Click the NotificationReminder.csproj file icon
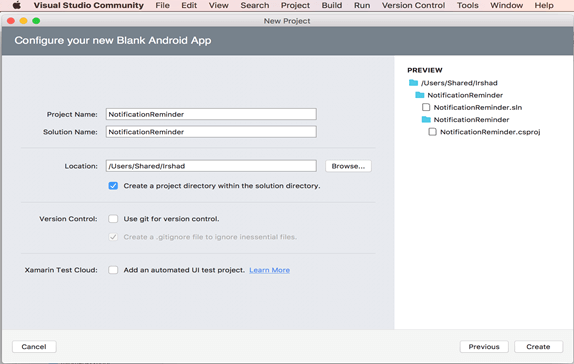 pyautogui.click(x=432, y=132)
